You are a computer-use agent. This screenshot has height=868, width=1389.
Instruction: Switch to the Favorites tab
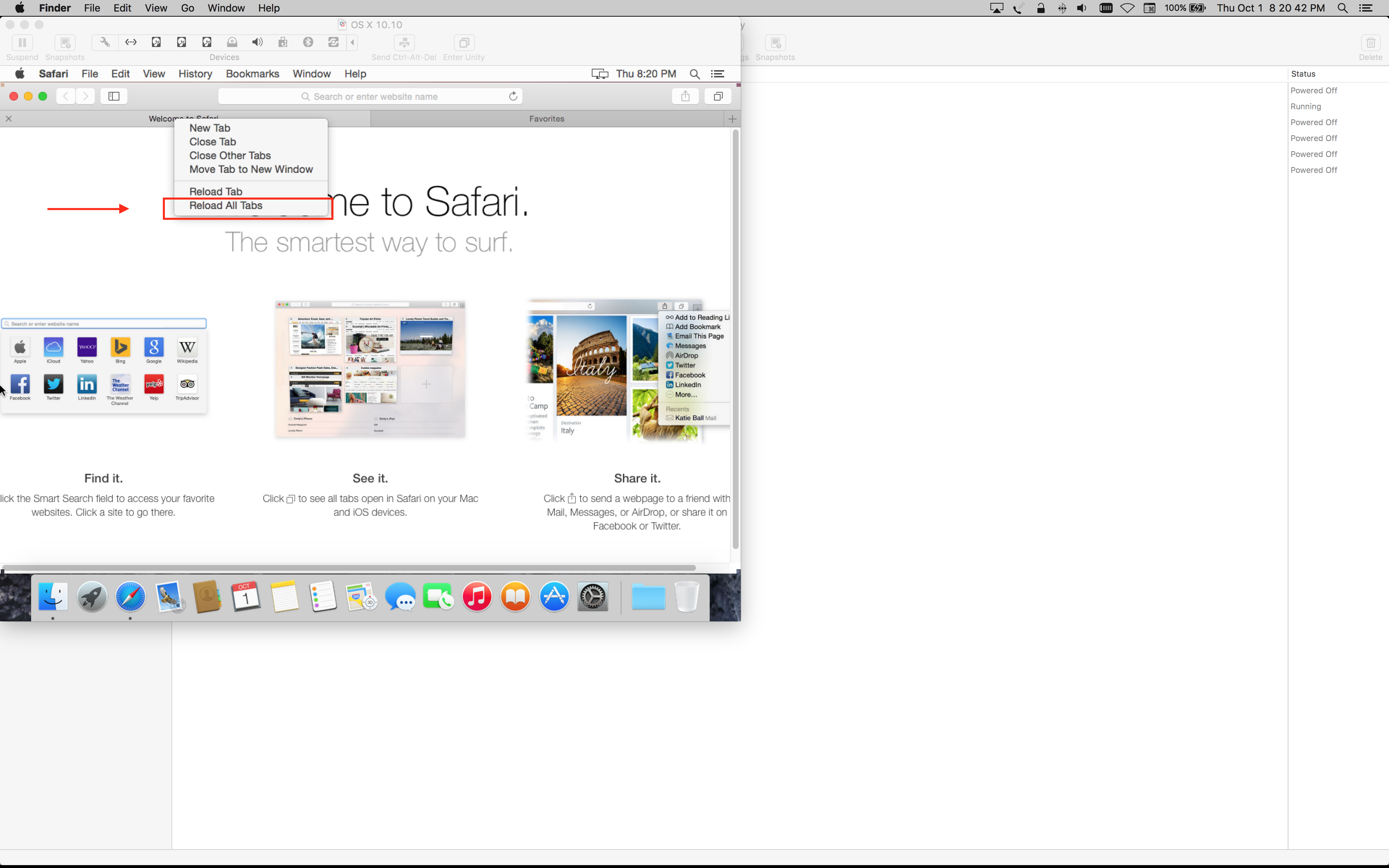(547, 119)
